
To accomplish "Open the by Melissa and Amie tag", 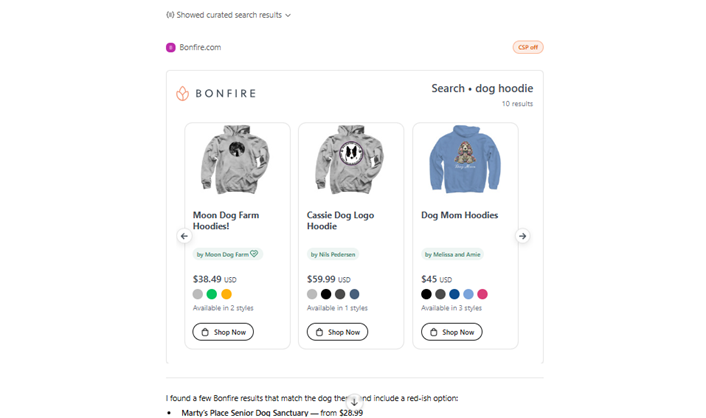I will (452, 254).
